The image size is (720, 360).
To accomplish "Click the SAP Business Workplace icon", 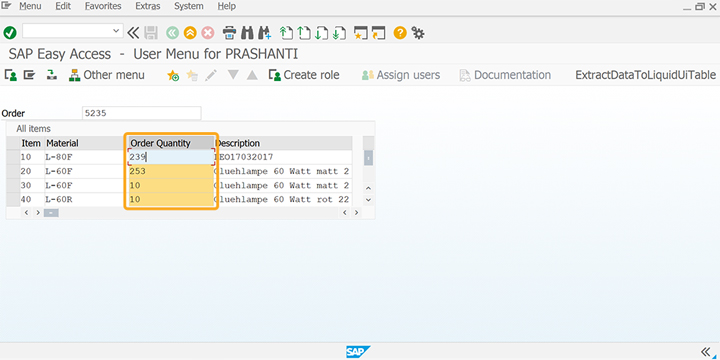I will 52,75.
